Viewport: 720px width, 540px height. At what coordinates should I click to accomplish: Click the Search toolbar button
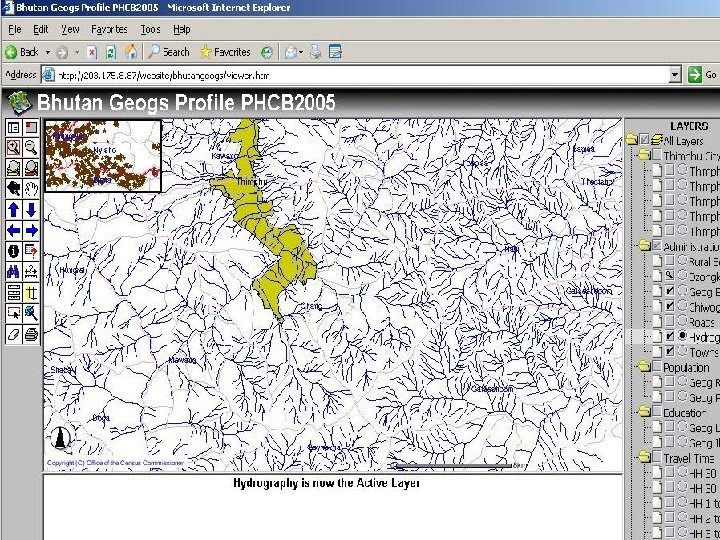[x=169, y=52]
